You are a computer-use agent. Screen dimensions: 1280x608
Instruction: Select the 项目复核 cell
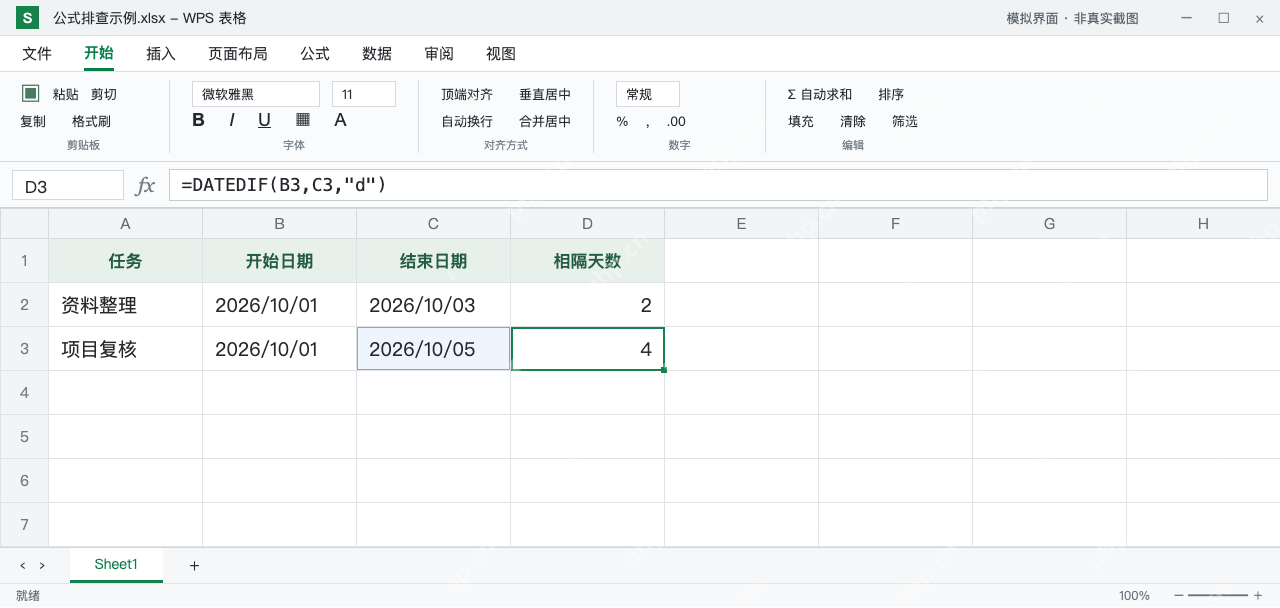pyautogui.click(x=126, y=349)
